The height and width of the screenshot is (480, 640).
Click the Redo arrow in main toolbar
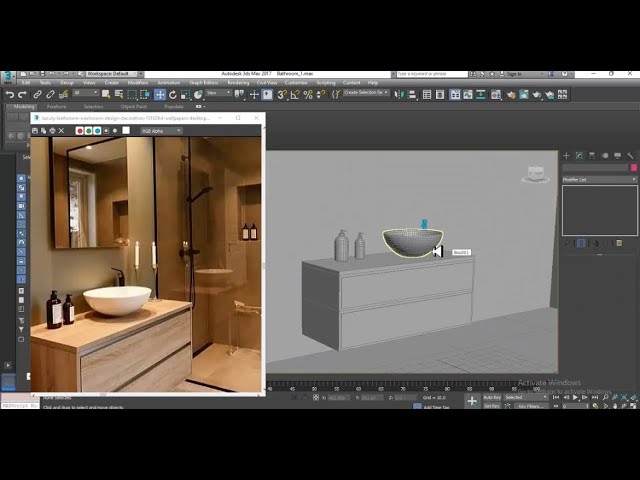22,95
